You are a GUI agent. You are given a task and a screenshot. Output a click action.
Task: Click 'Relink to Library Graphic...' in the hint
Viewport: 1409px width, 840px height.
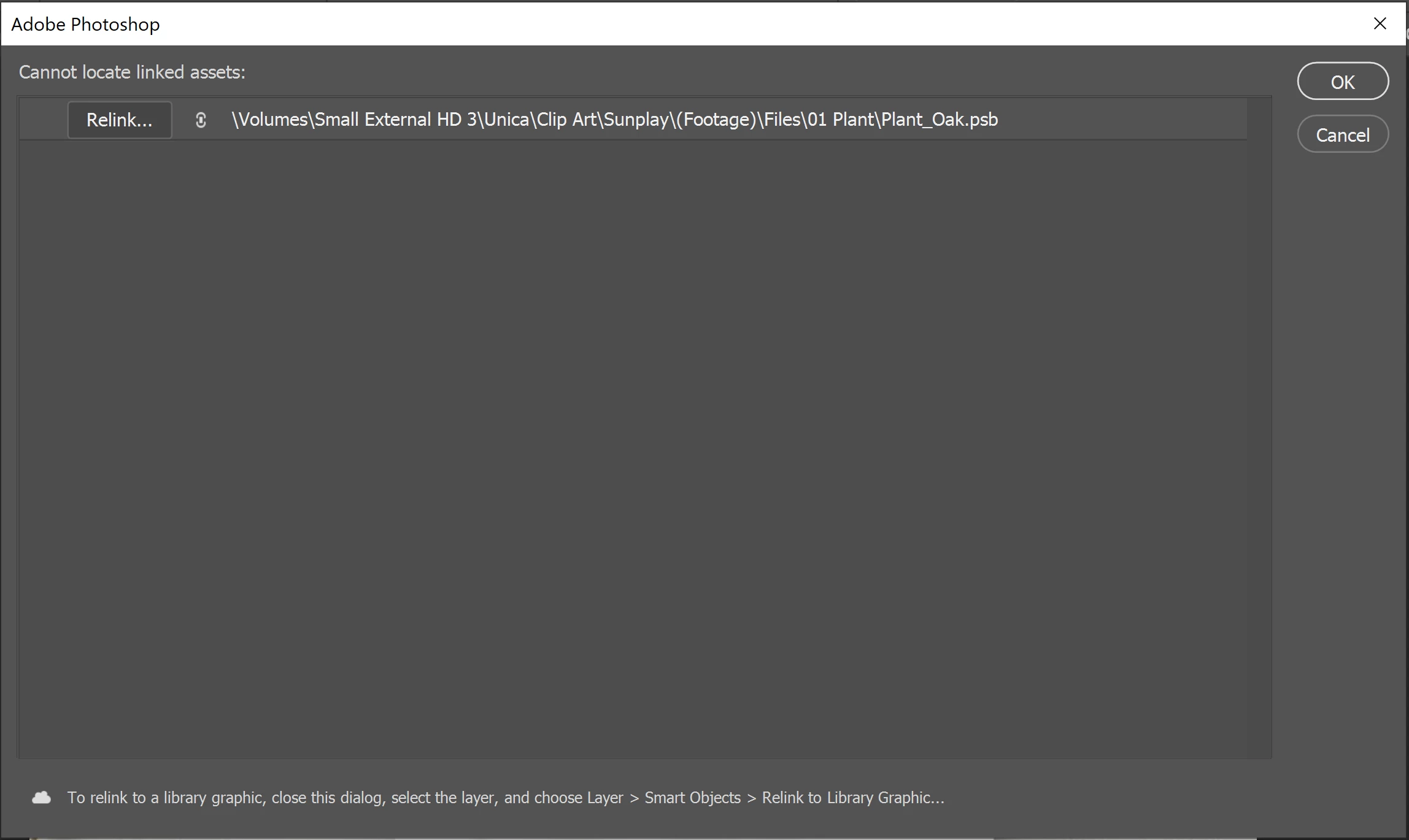[x=852, y=797]
